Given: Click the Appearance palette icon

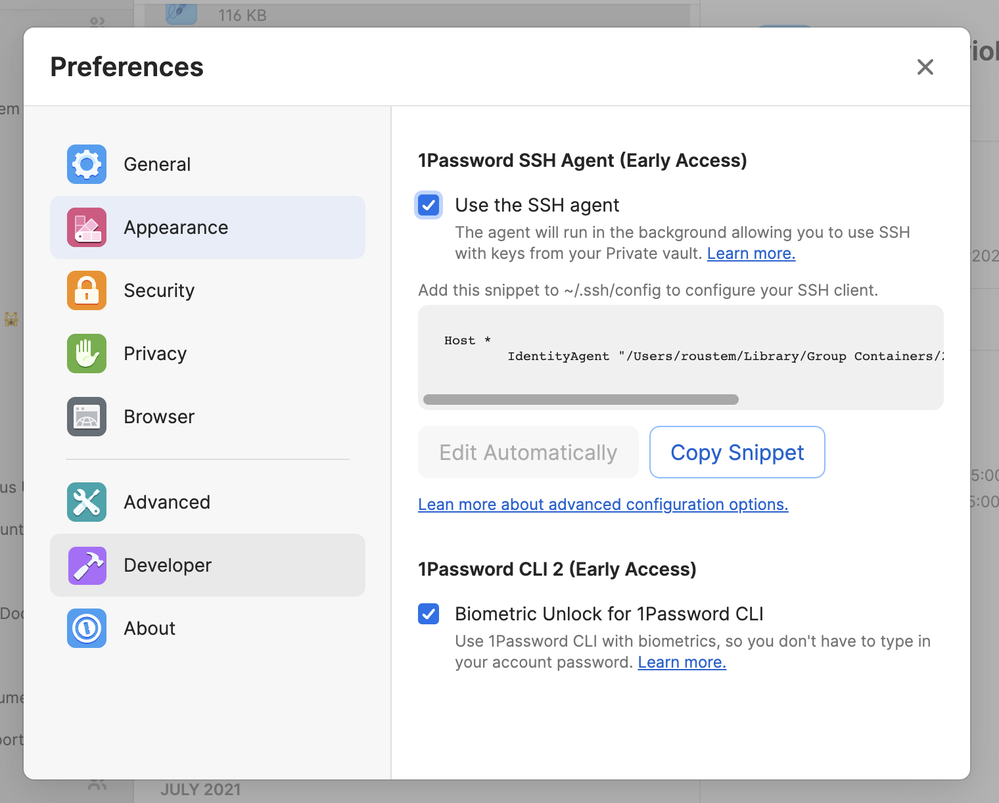Looking at the screenshot, I should pyautogui.click(x=86, y=228).
